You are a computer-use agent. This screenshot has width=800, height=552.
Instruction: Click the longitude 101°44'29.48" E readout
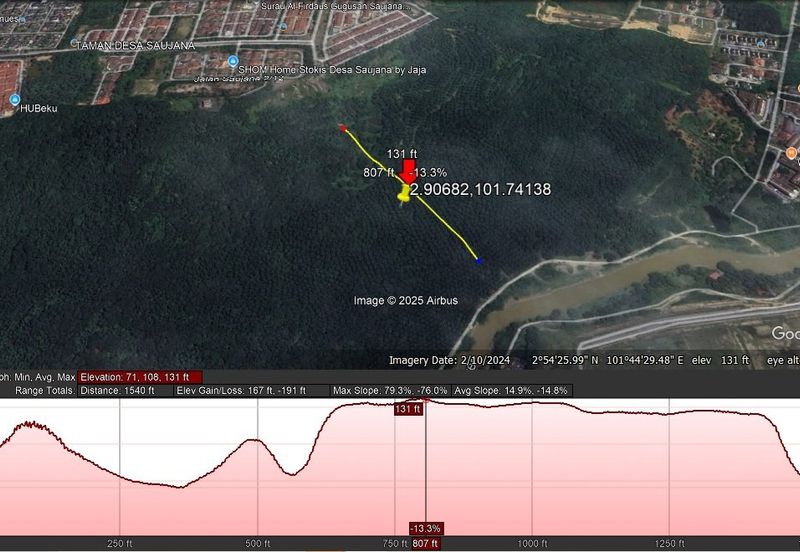click(x=645, y=360)
